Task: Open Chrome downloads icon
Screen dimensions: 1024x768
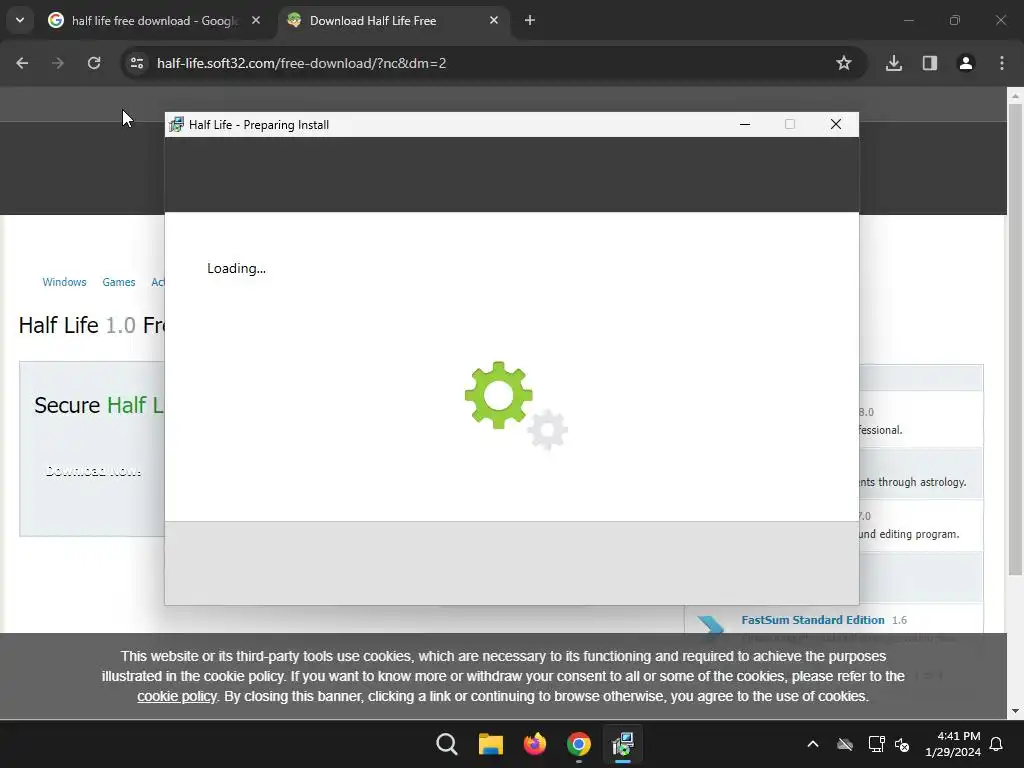Action: click(894, 63)
